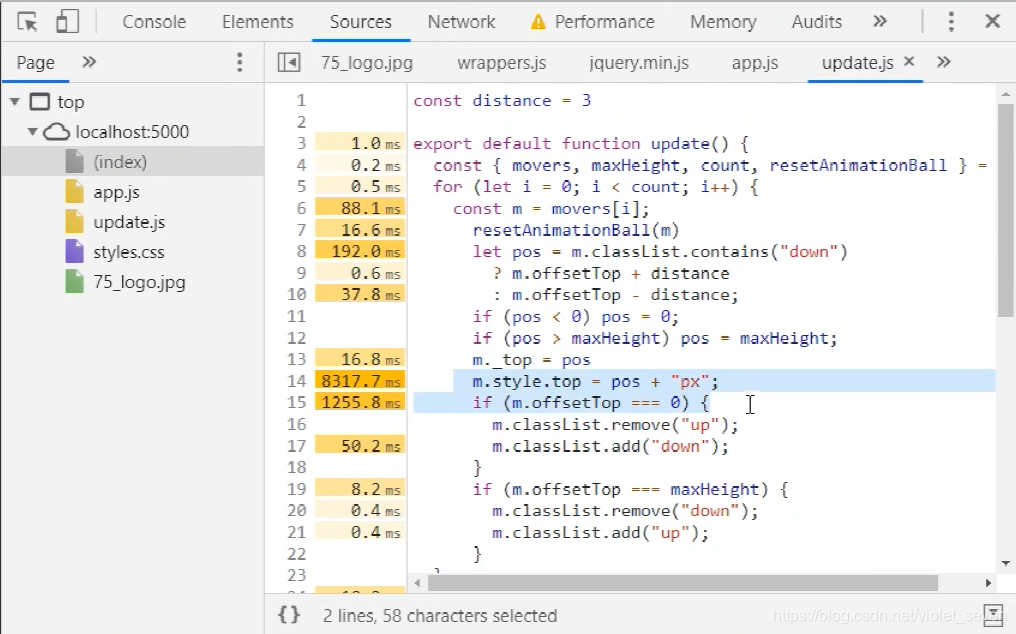
Task: Click code line const distance = 3
Action: click(502, 100)
